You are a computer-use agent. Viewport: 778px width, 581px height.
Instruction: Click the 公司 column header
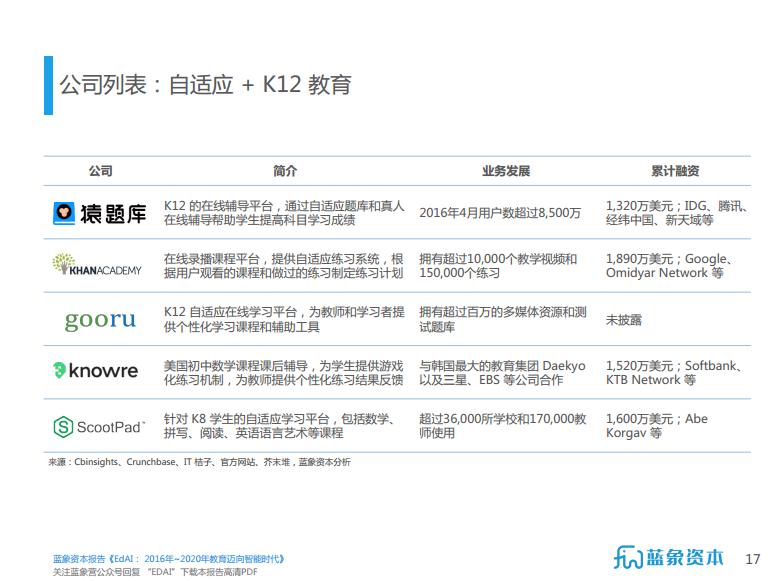[x=101, y=171]
